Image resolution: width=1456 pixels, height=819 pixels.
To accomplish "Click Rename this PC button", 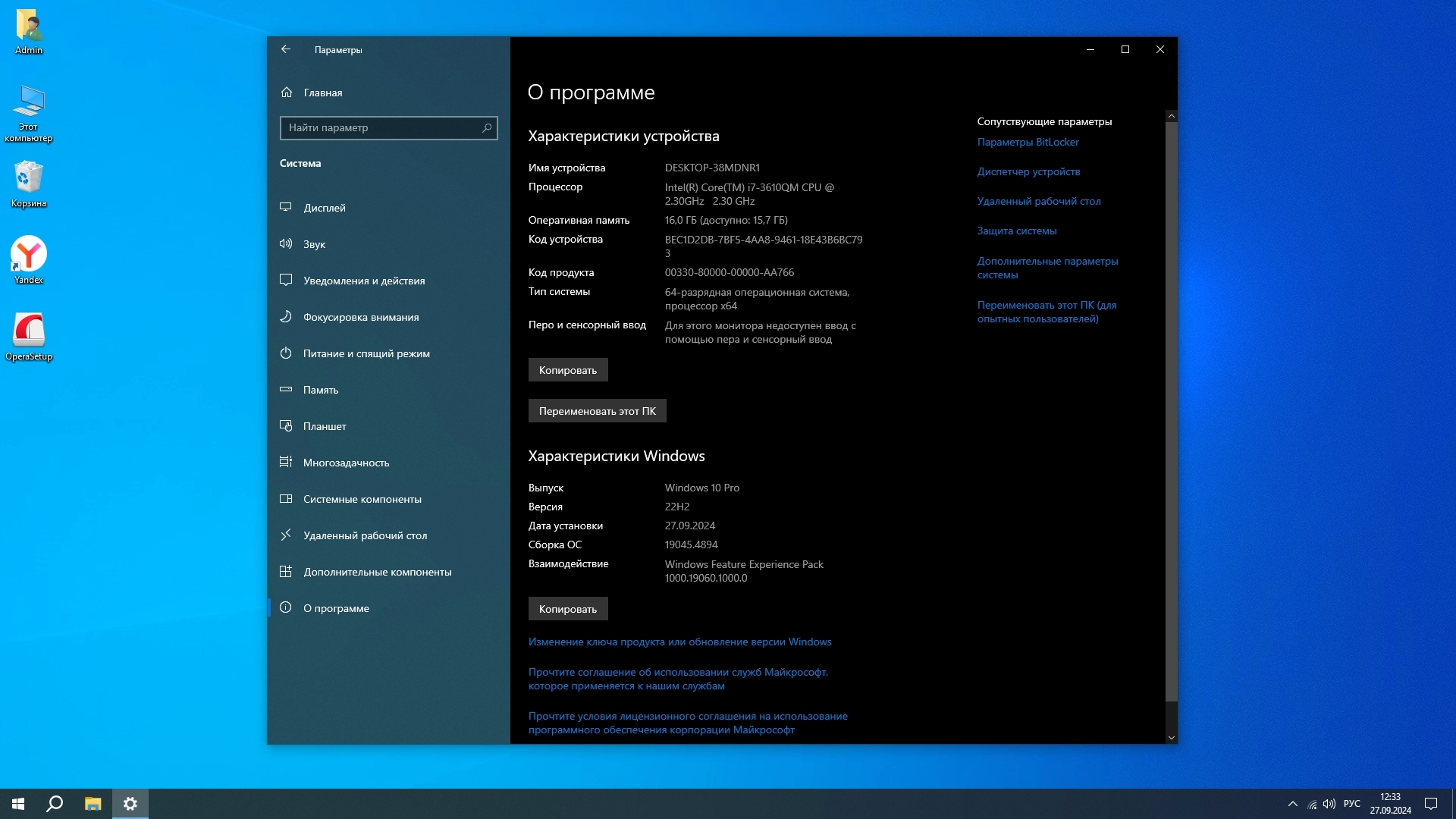I will [x=597, y=411].
